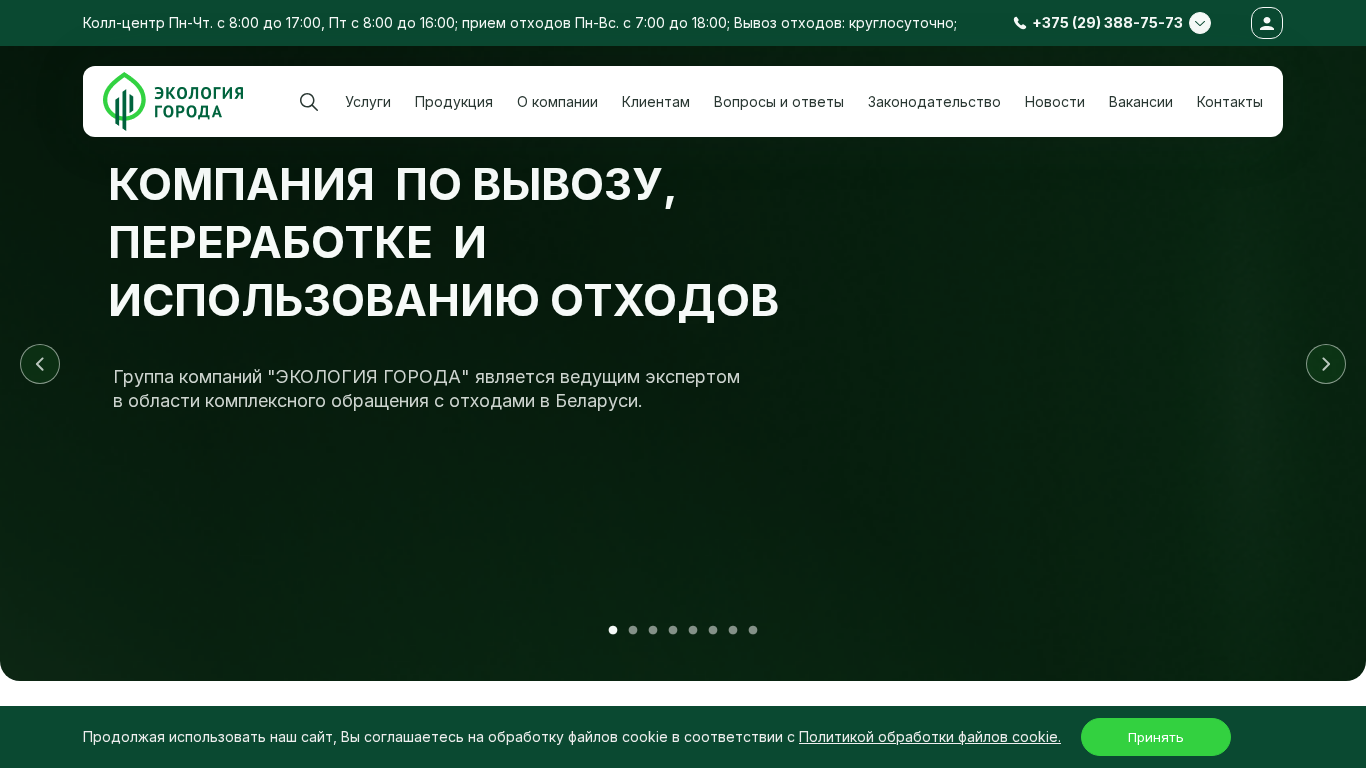The image size is (1366, 768).
Task: Open the О компании menu item
Action: pos(557,102)
